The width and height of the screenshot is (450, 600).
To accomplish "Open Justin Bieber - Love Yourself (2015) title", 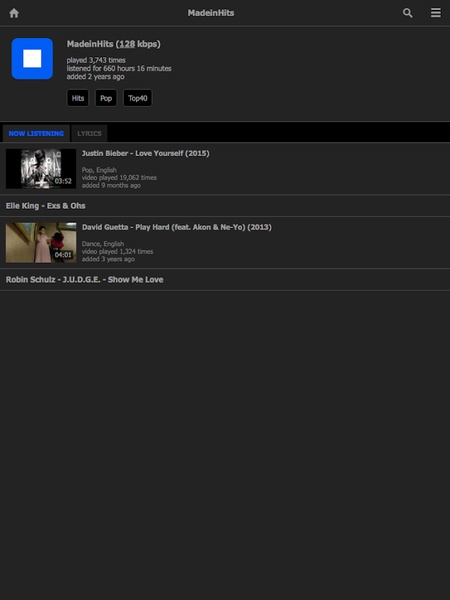I will 145,153.
